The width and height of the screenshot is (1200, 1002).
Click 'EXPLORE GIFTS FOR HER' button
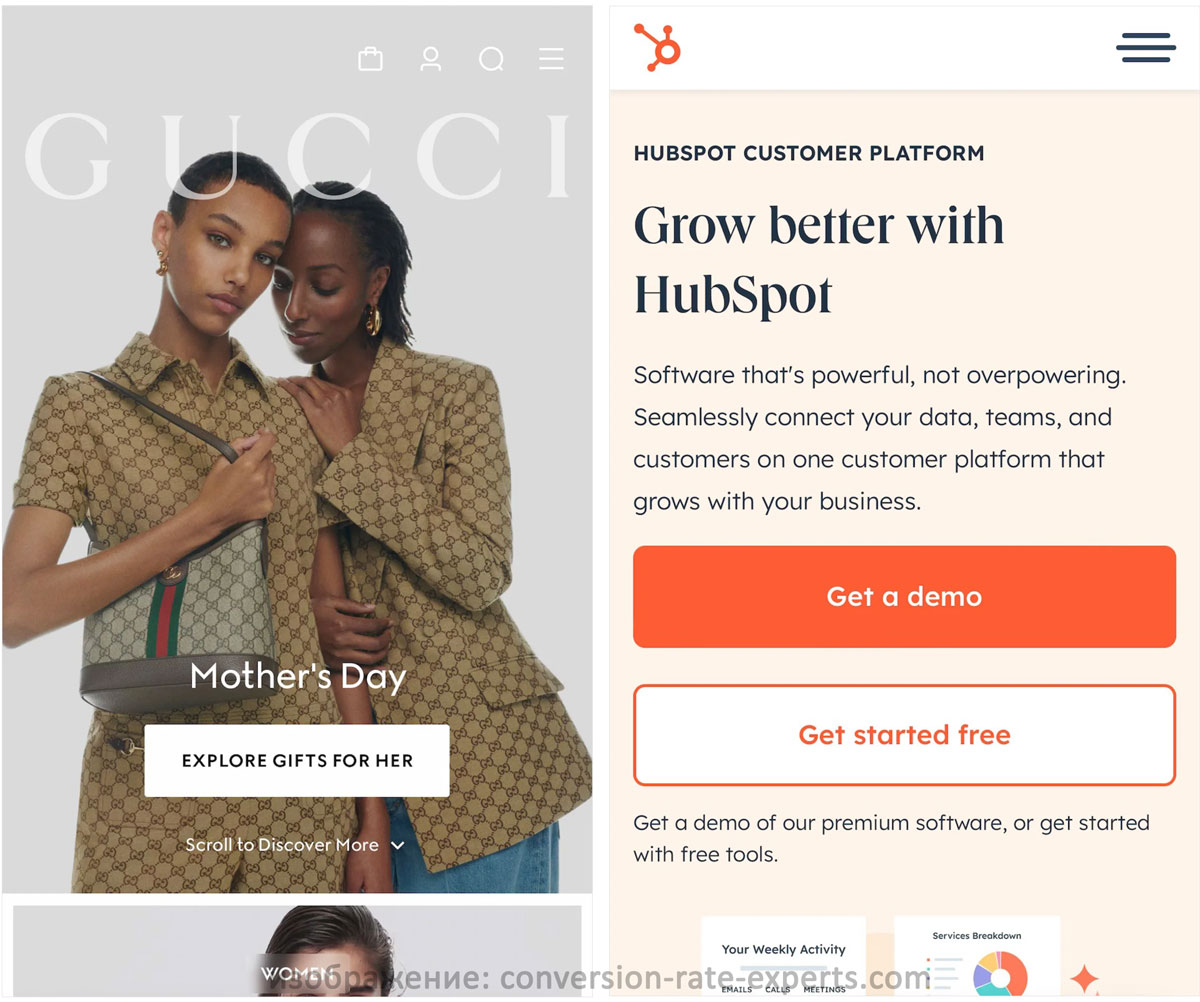297,761
